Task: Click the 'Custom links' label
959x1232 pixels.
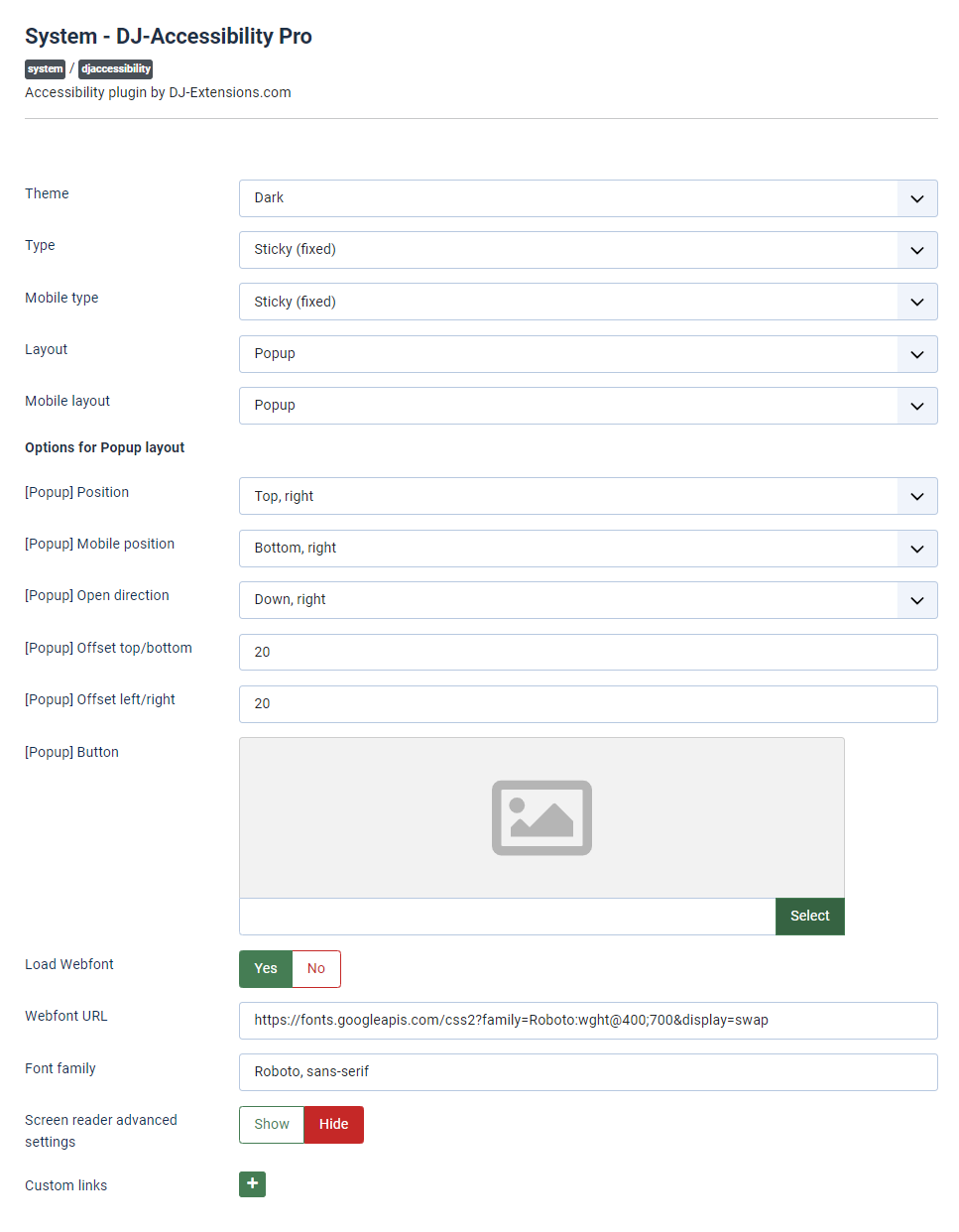Action: point(65,1185)
